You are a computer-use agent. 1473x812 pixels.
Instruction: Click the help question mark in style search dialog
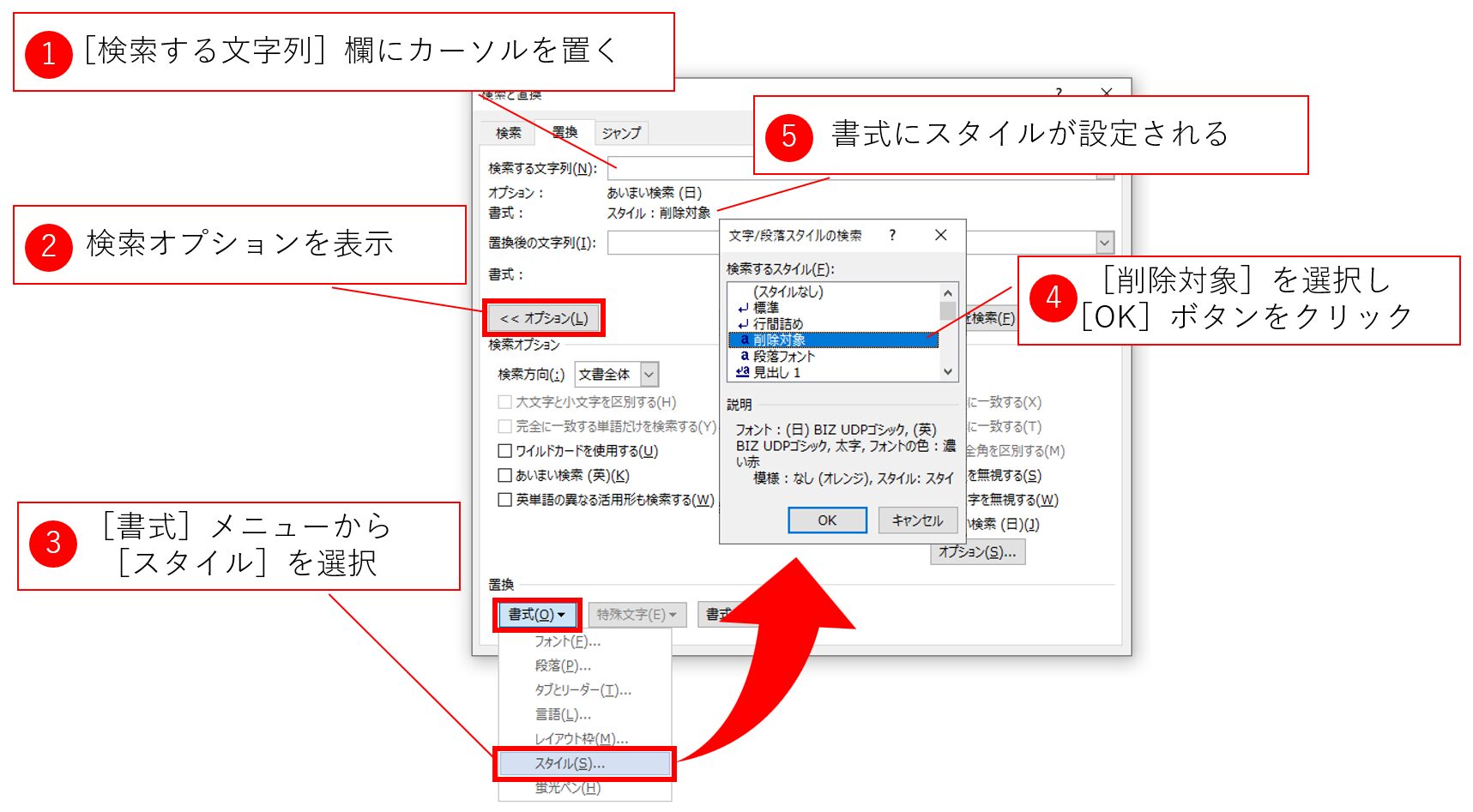click(x=892, y=235)
